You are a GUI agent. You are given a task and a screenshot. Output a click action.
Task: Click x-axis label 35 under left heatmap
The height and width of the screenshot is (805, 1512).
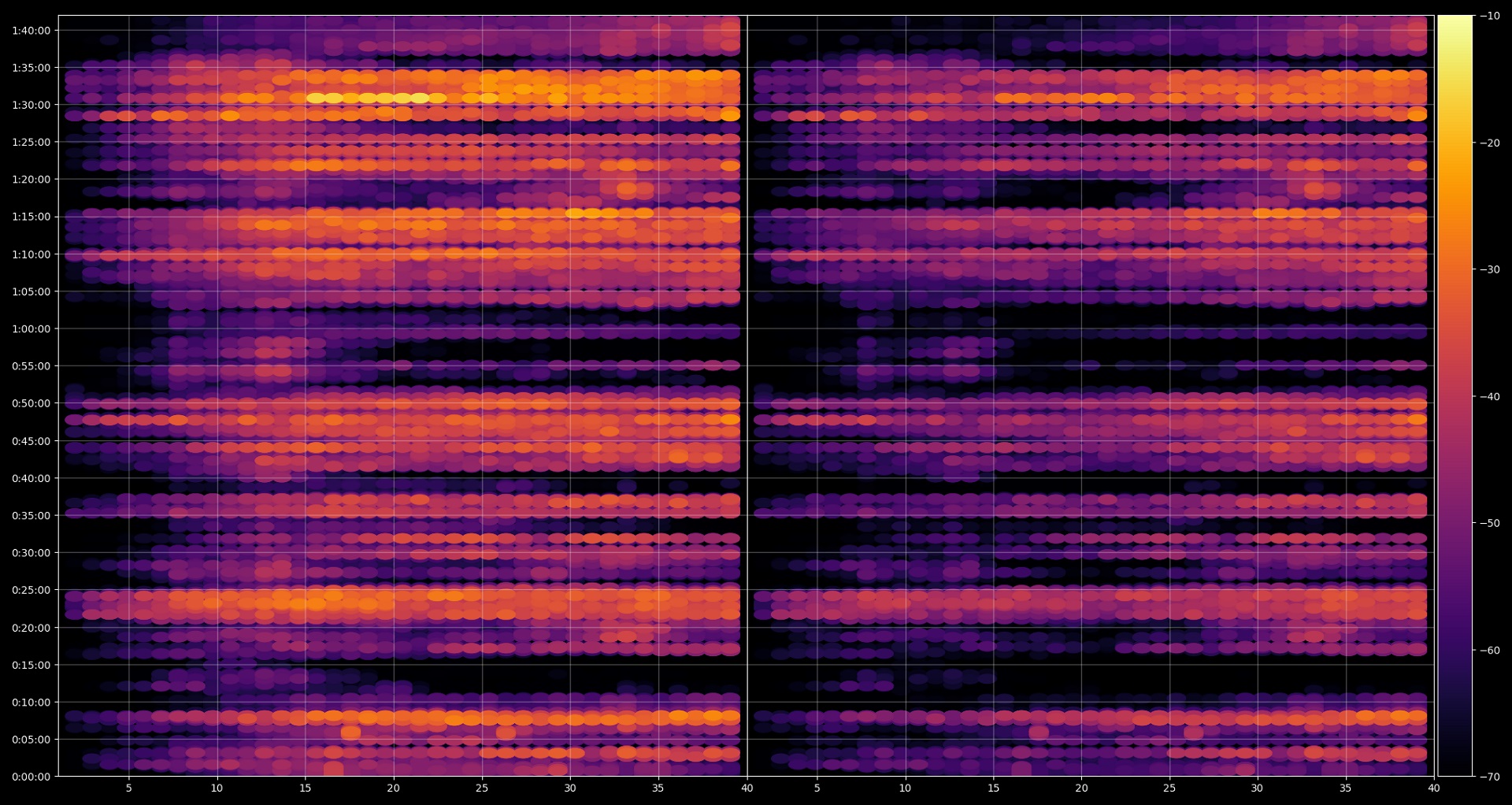tap(658, 788)
